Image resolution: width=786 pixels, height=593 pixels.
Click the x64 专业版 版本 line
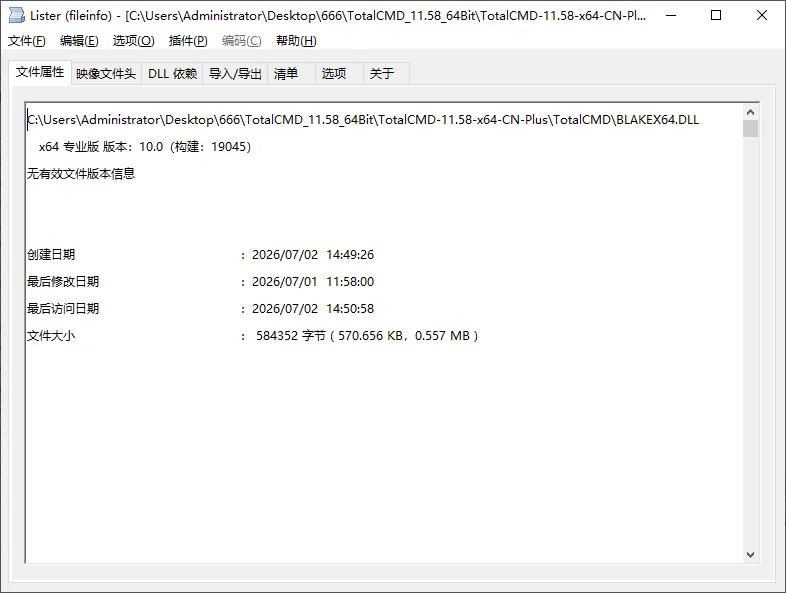(145, 147)
